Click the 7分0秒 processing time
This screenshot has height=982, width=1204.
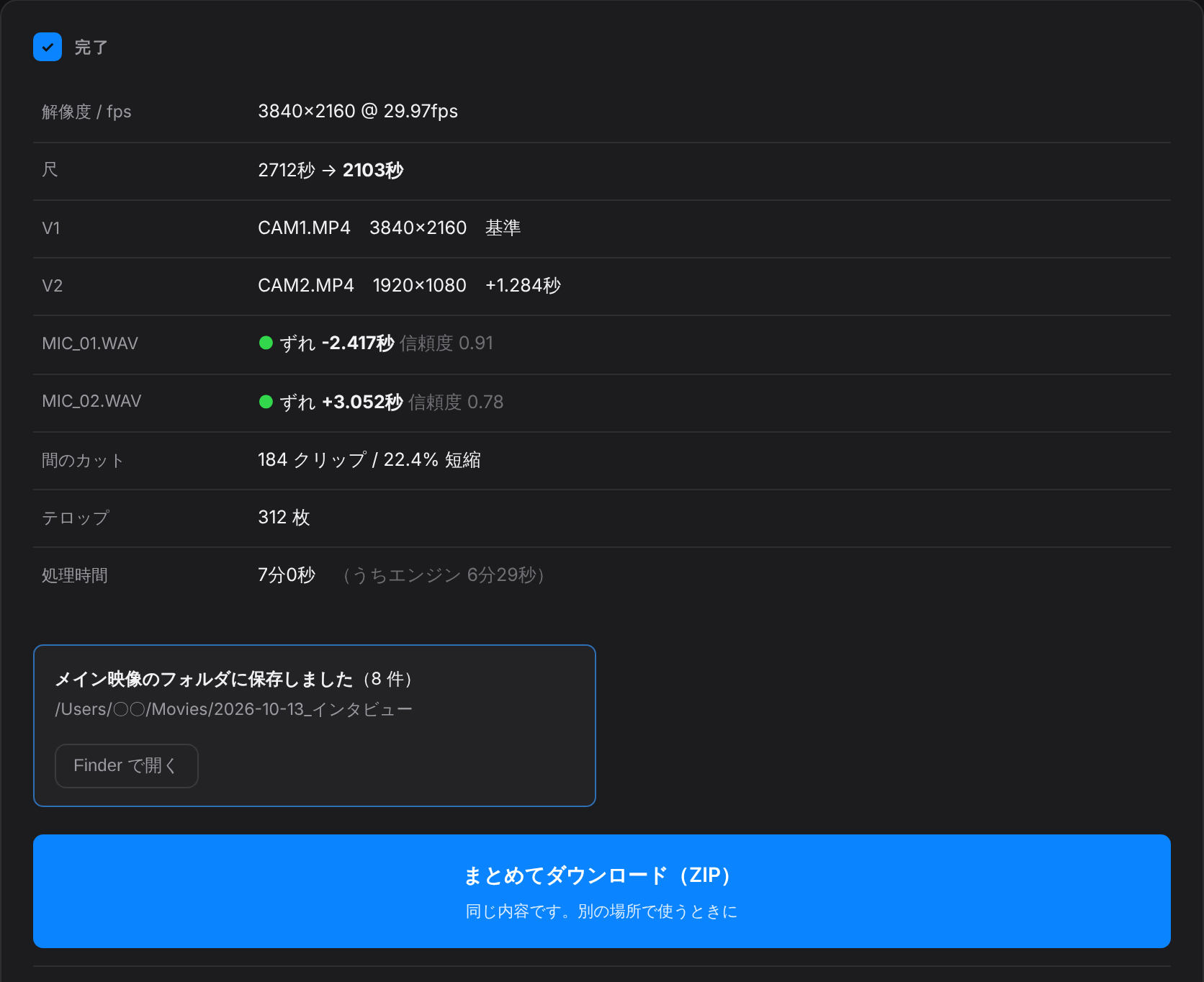287,575
